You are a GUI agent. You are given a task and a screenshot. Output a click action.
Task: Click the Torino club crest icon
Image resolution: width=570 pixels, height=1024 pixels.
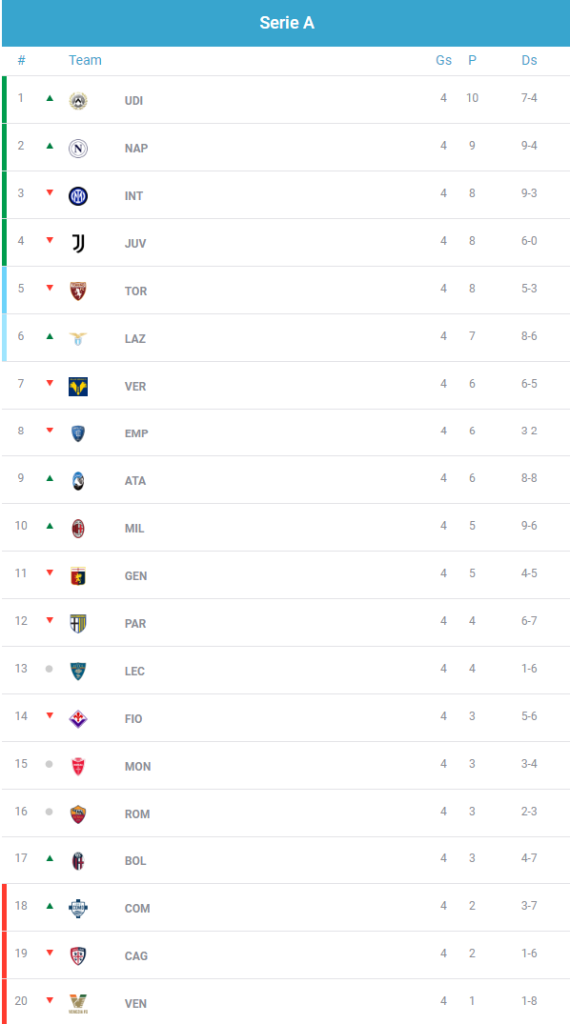[x=78, y=291]
